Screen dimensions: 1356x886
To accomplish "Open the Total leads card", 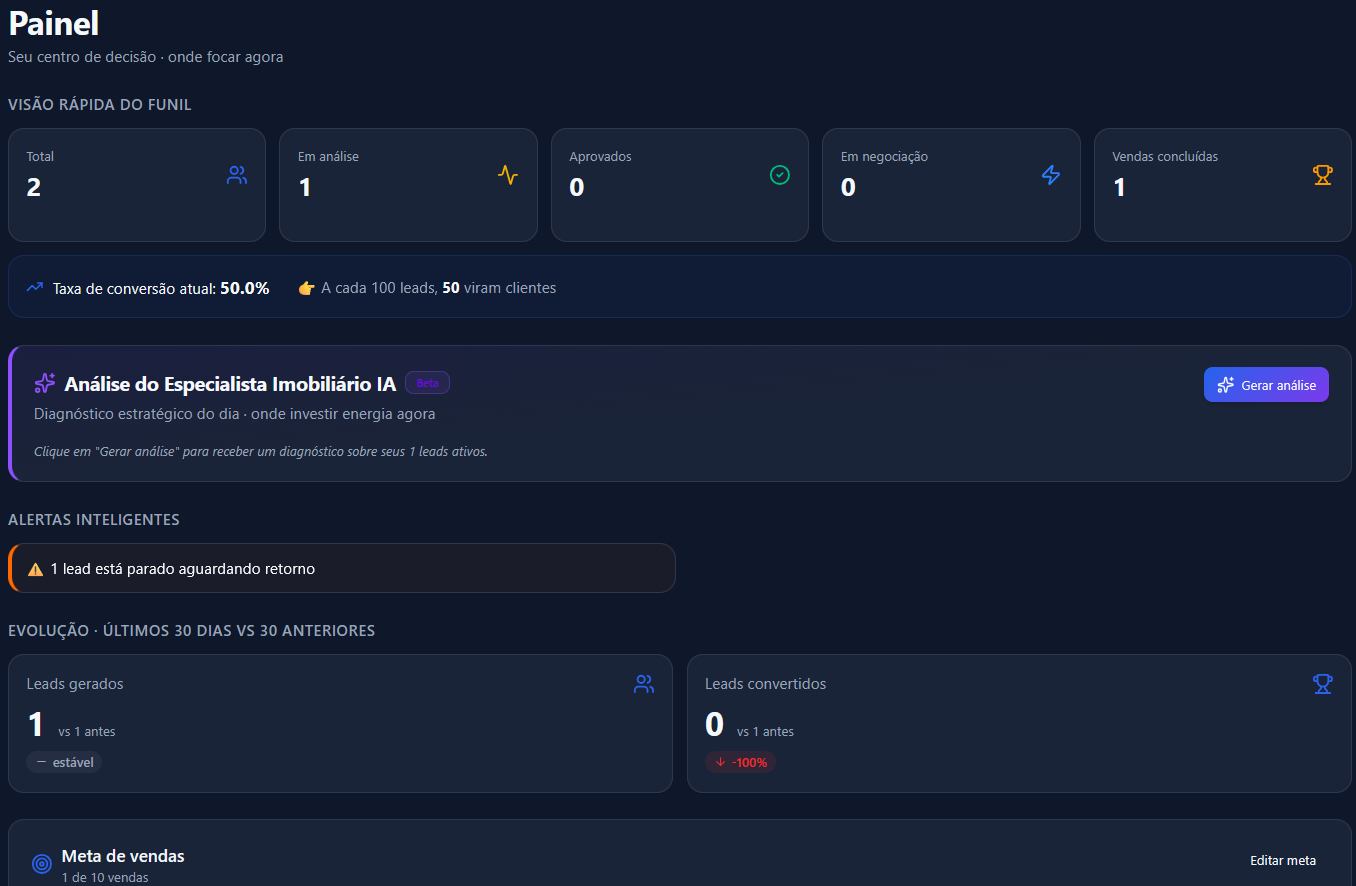I will 137,185.
